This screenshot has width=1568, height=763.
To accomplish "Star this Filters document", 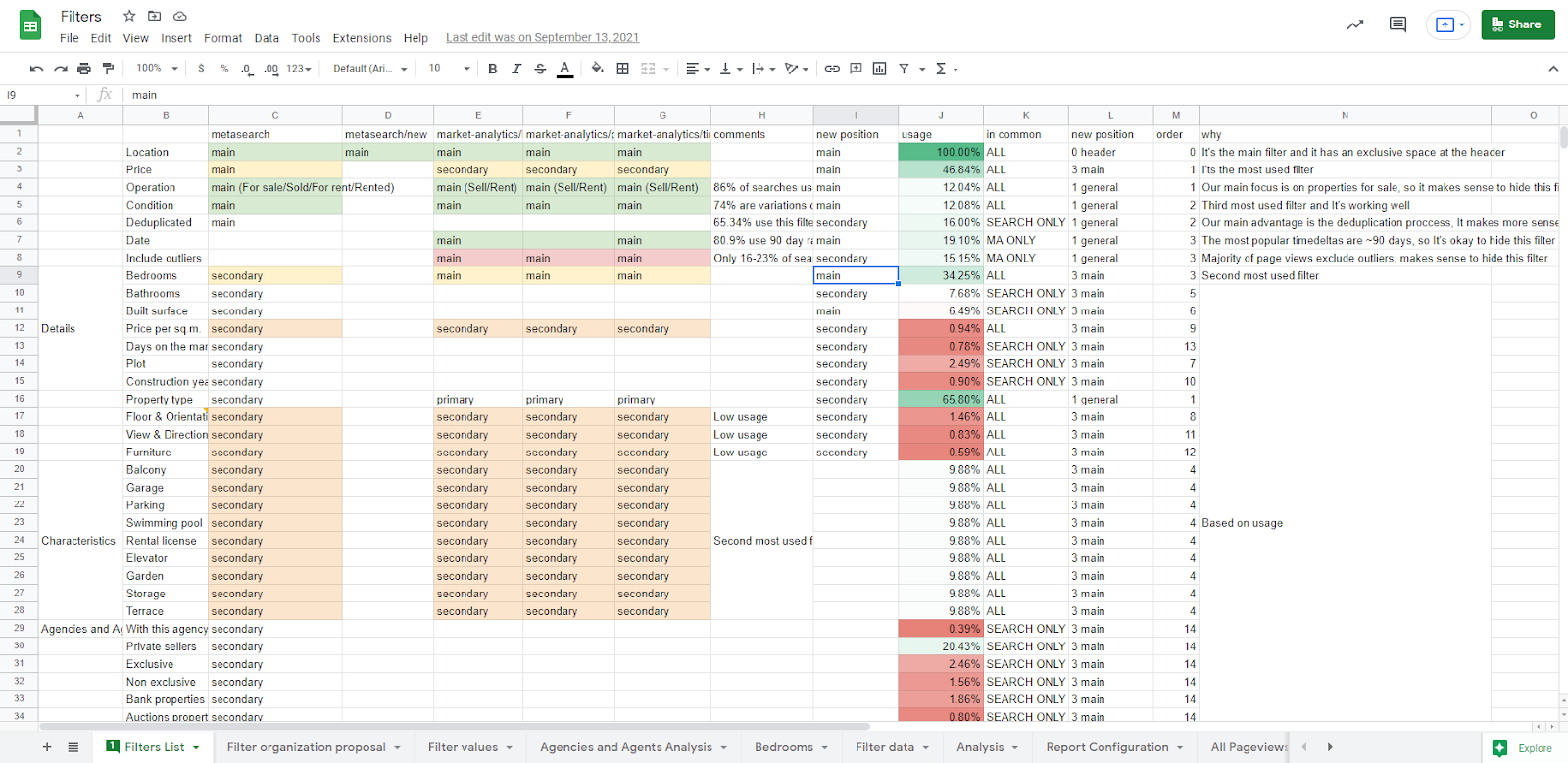I will (129, 16).
